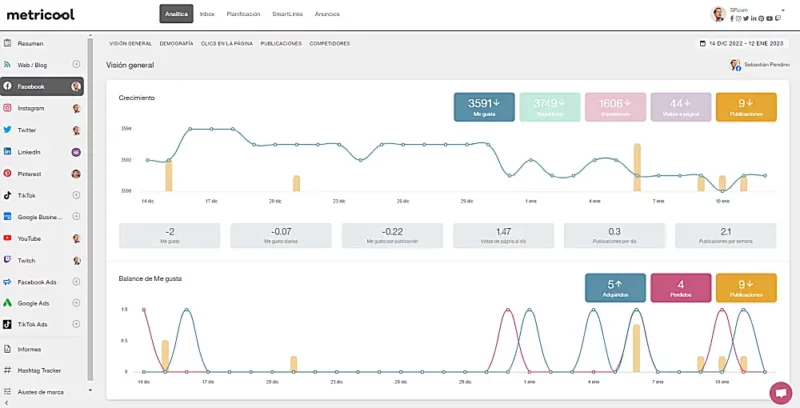Click the metricool logo
This screenshot has width=800, height=408.
pos(41,14)
